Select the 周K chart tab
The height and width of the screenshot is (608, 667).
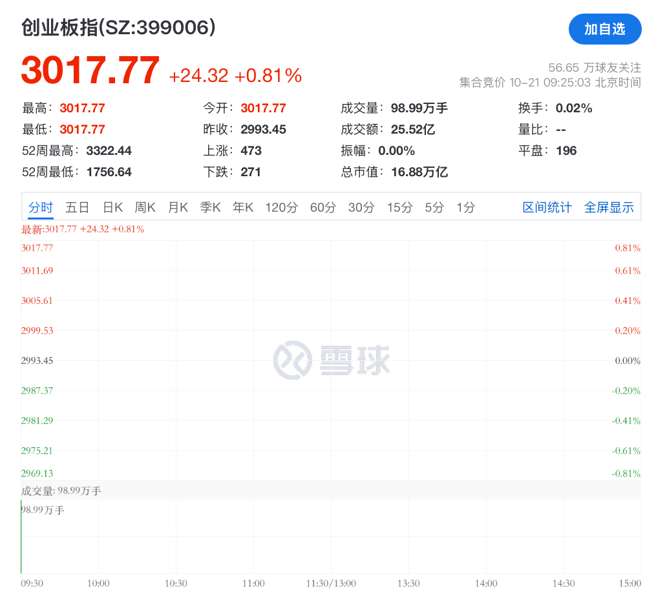click(x=145, y=207)
